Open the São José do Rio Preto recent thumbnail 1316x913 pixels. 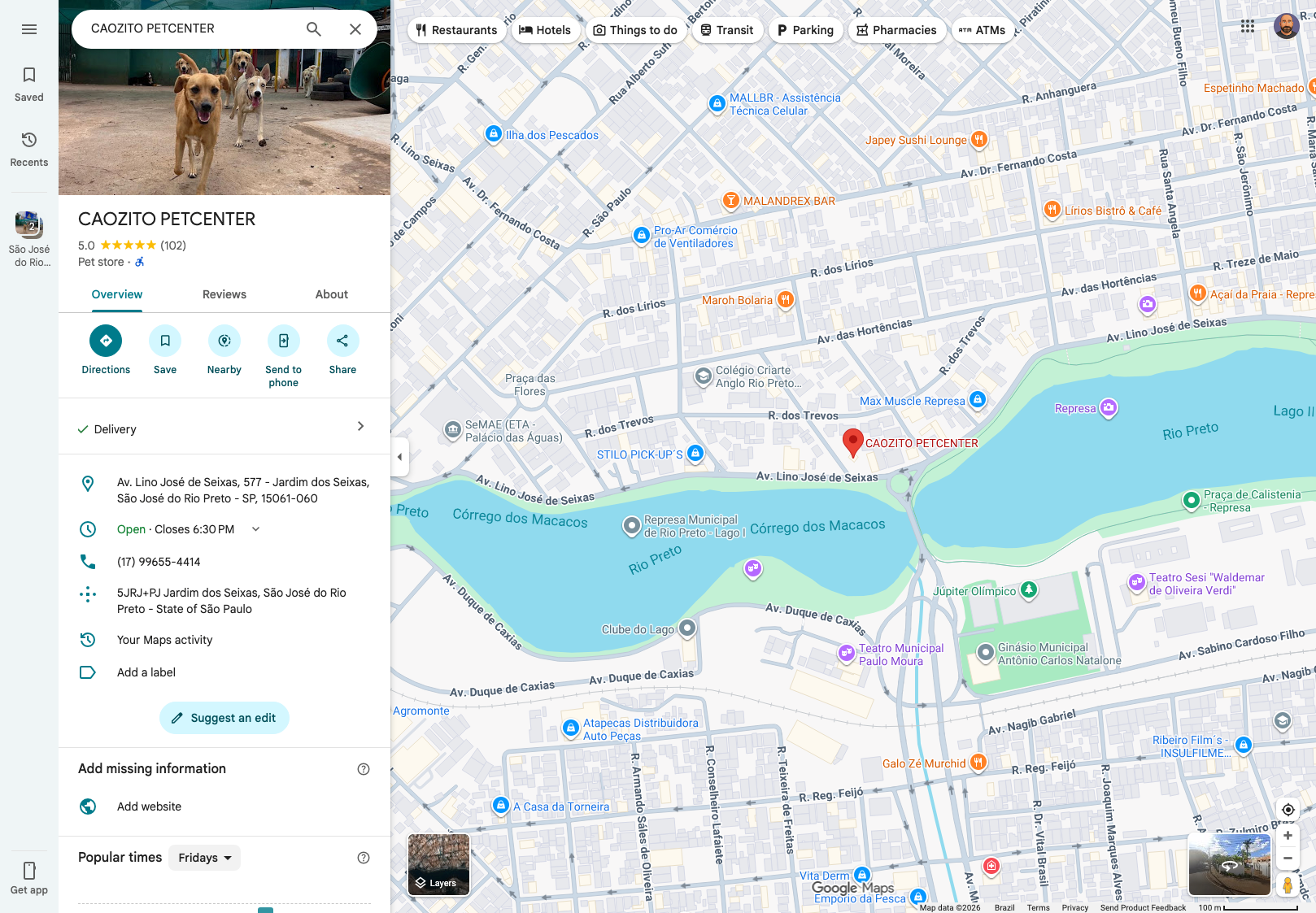click(29, 239)
